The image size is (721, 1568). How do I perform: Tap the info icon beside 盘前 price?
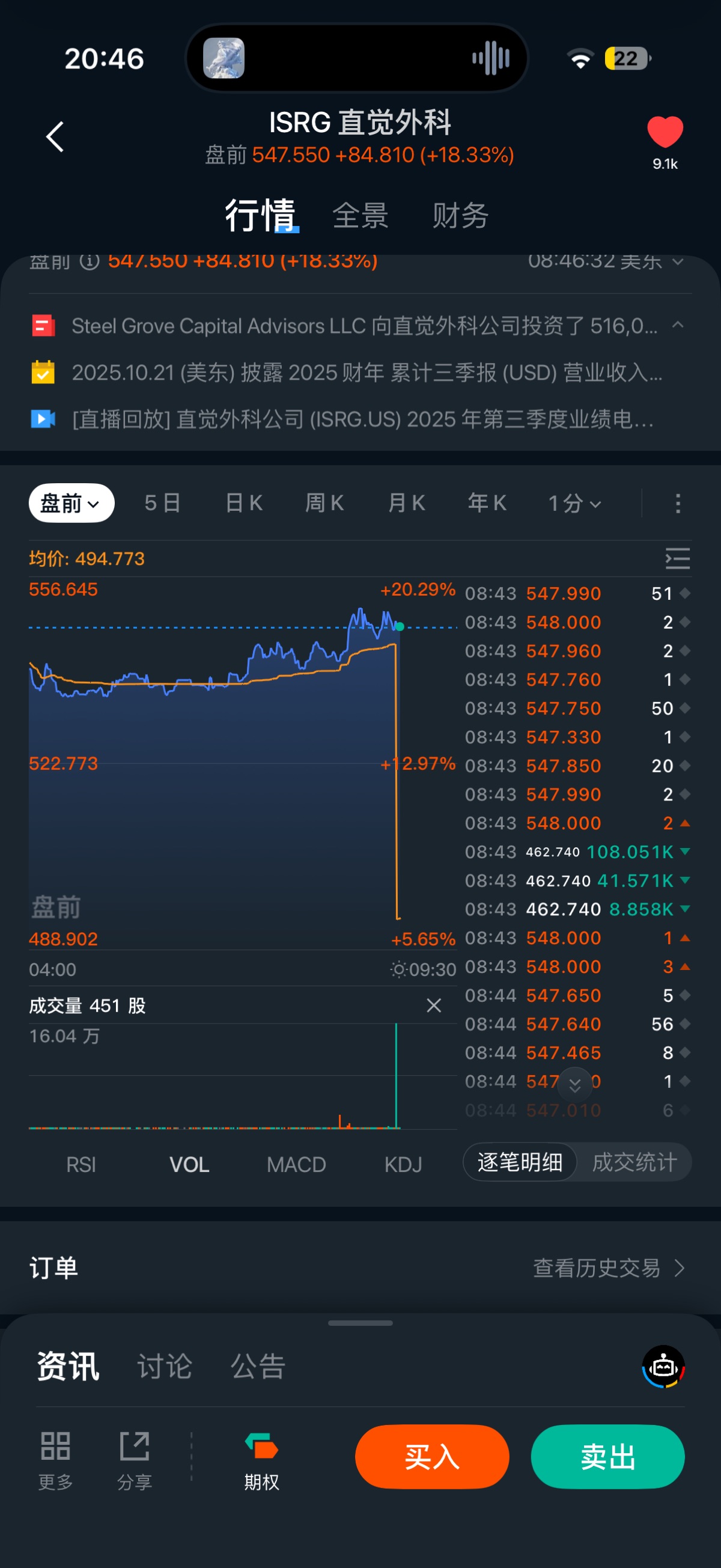pyautogui.click(x=90, y=262)
